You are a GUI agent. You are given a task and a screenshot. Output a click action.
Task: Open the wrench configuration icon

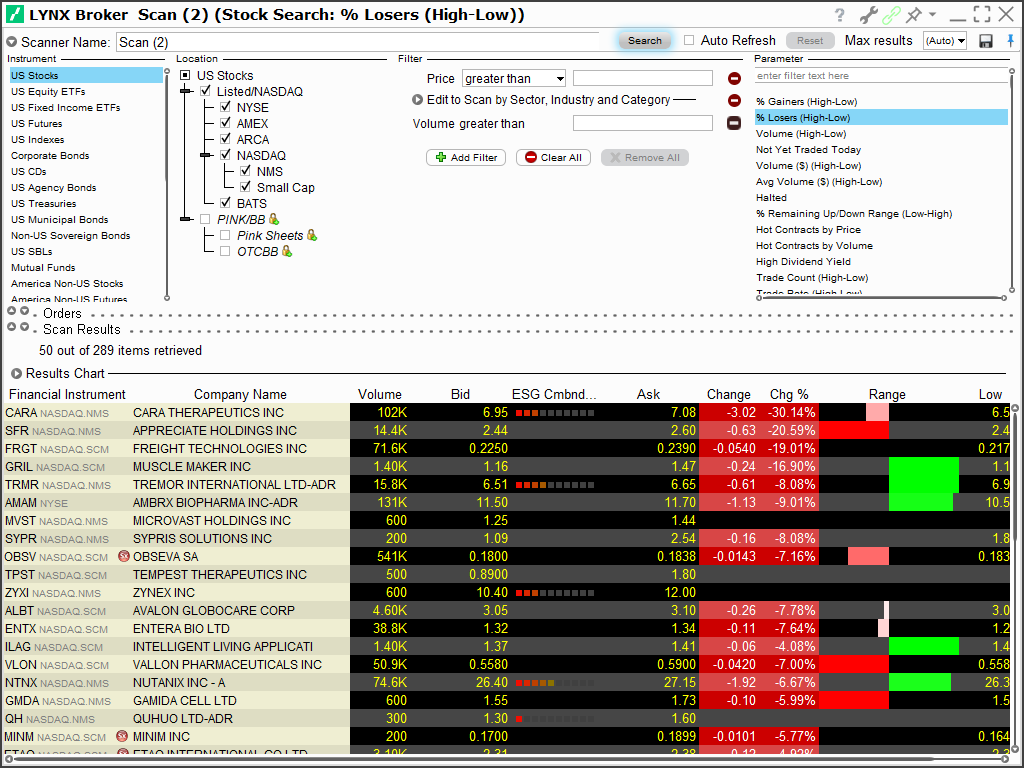click(868, 15)
